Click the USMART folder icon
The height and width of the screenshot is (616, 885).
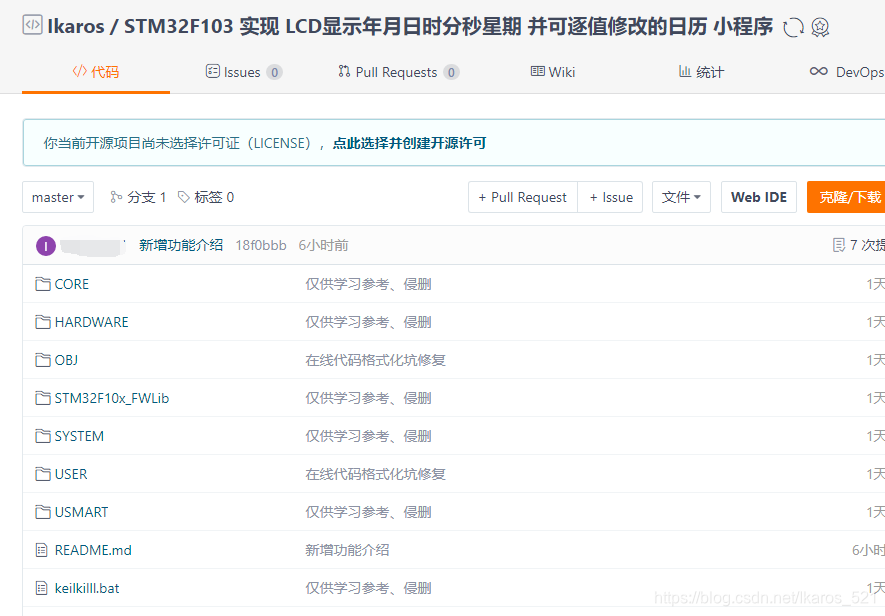(x=42, y=512)
